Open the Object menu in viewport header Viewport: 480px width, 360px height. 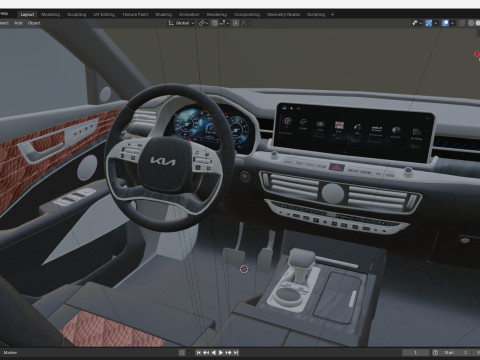coord(34,23)
